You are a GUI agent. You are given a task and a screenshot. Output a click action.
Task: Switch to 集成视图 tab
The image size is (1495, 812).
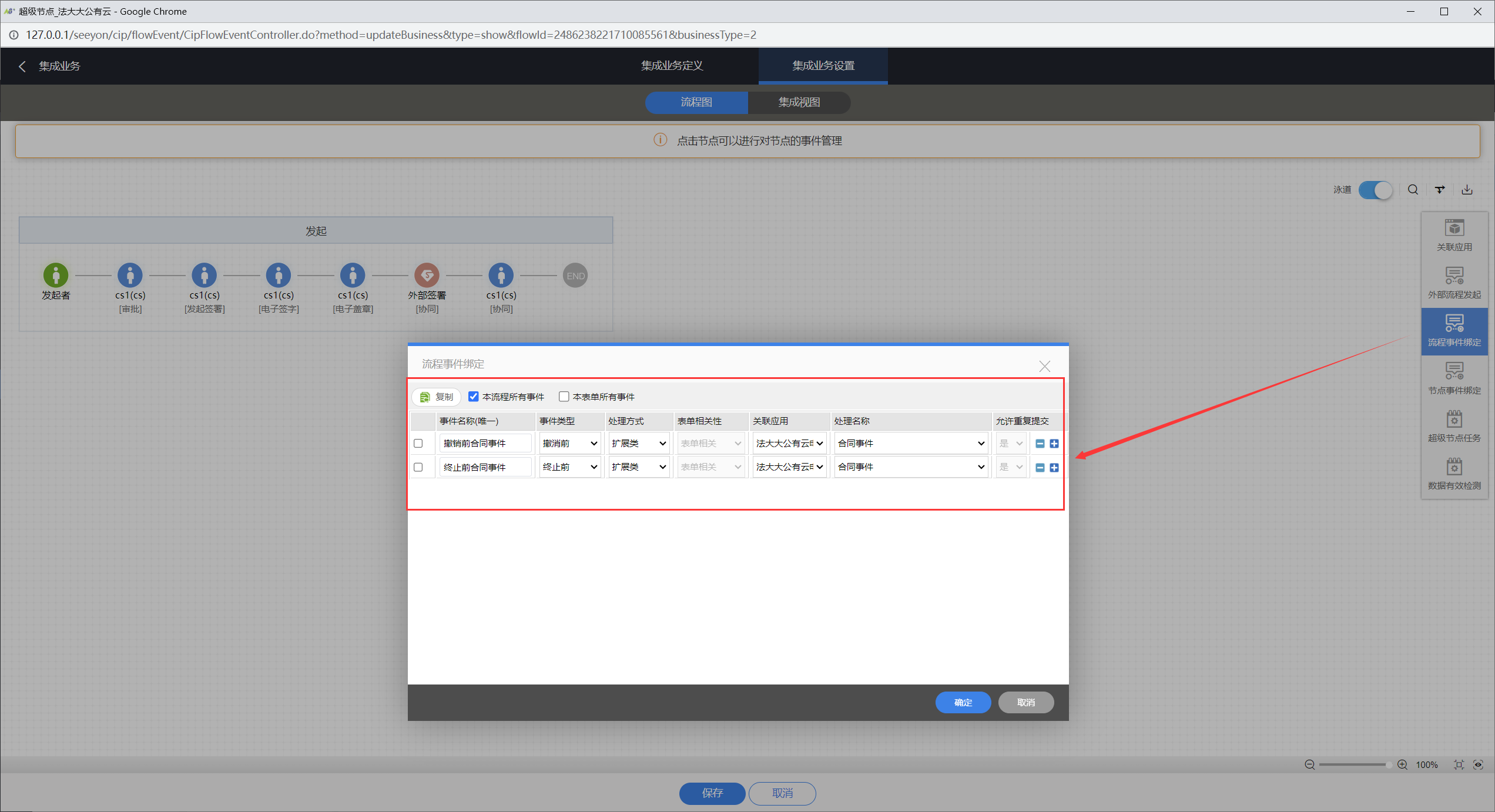799,102
